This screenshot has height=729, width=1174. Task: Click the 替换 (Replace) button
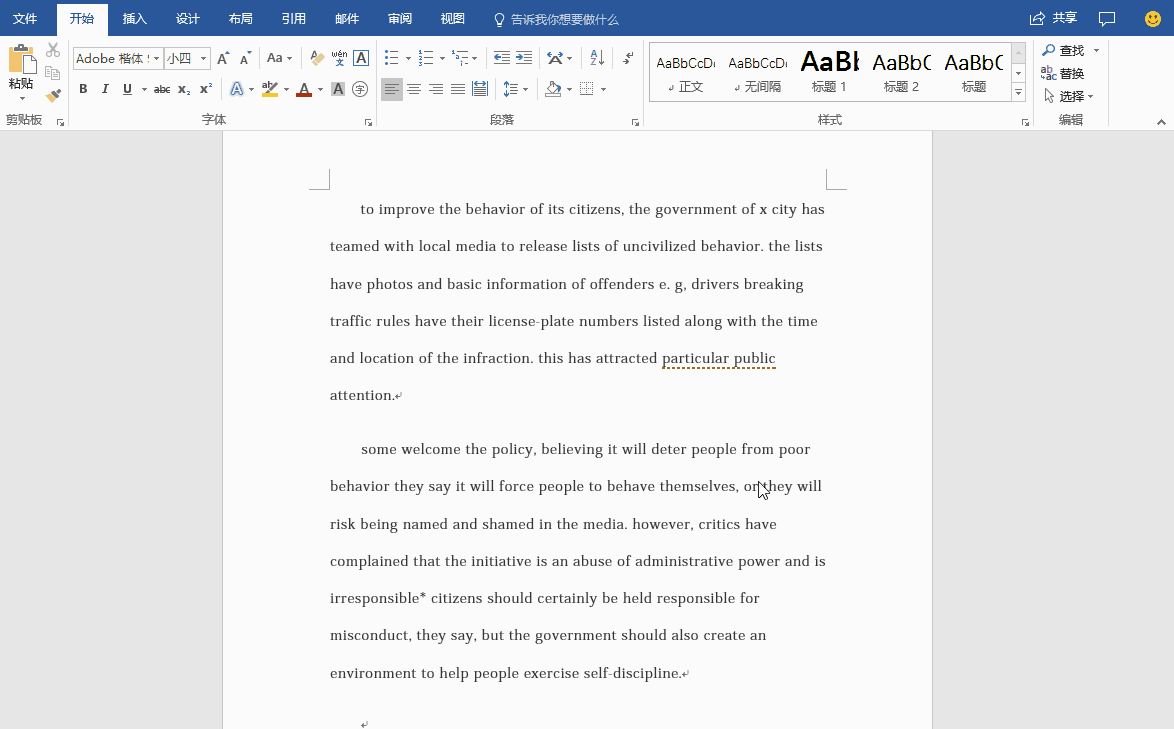(1062, 73)
